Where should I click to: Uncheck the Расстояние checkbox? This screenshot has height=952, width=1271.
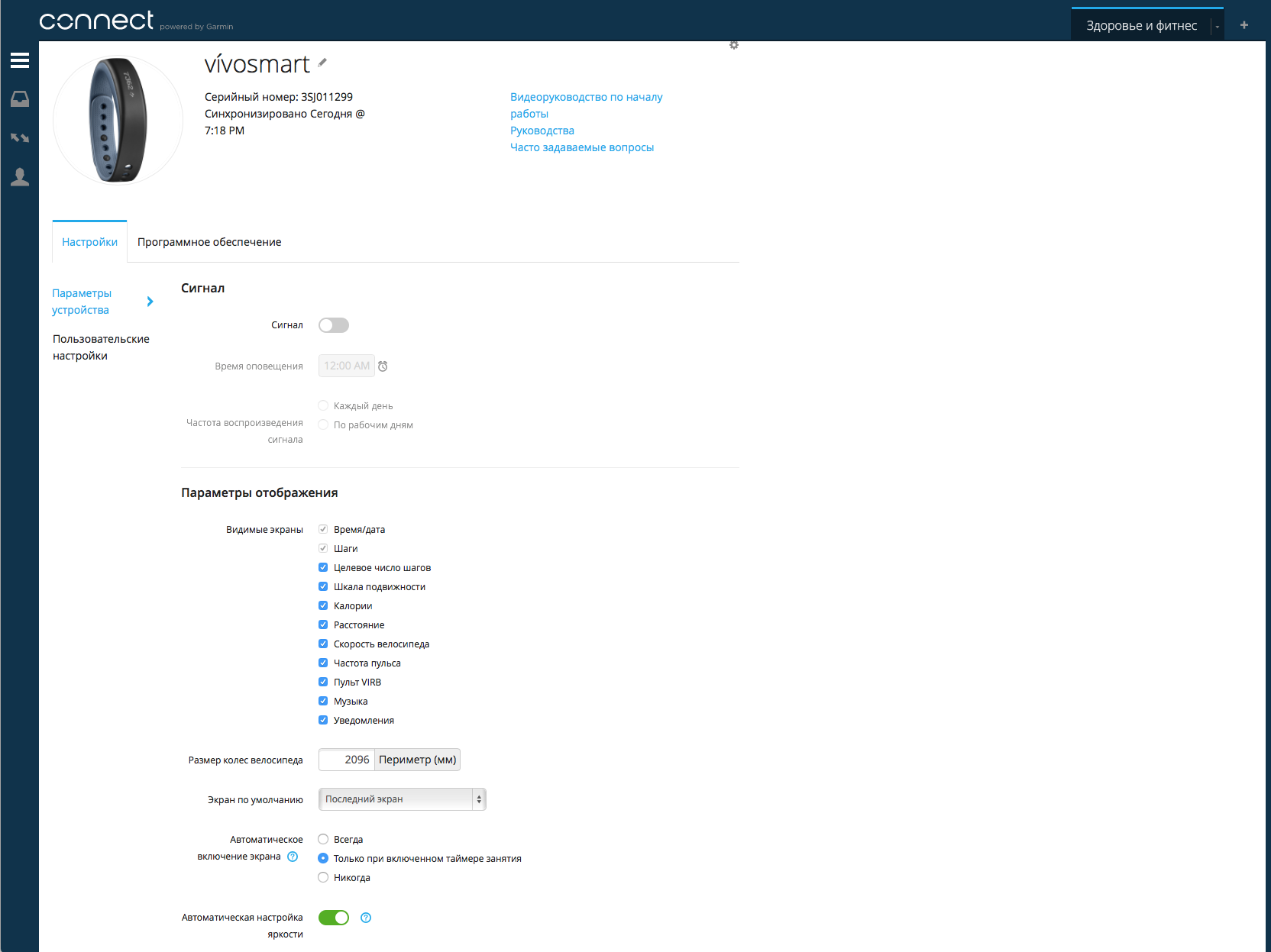point(323,624)
